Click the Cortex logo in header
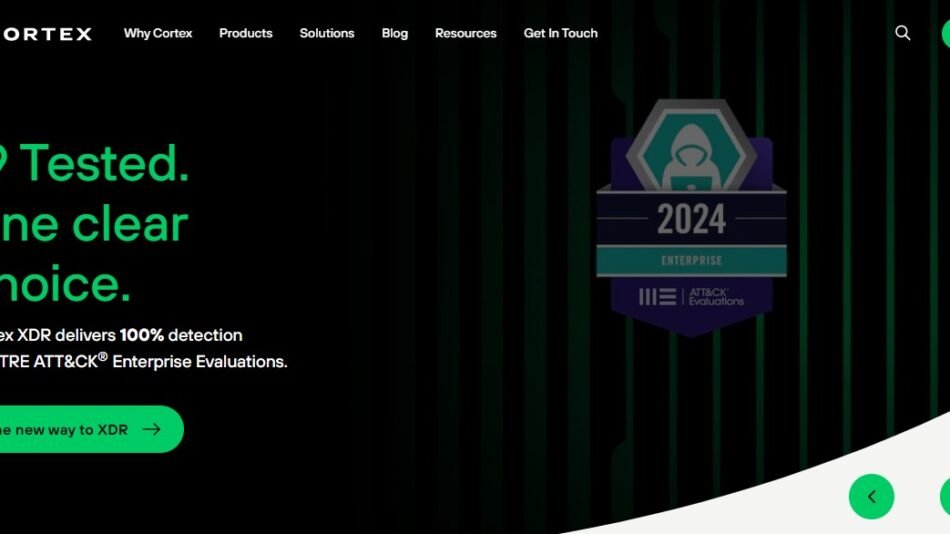 click(x=45, y=34)
